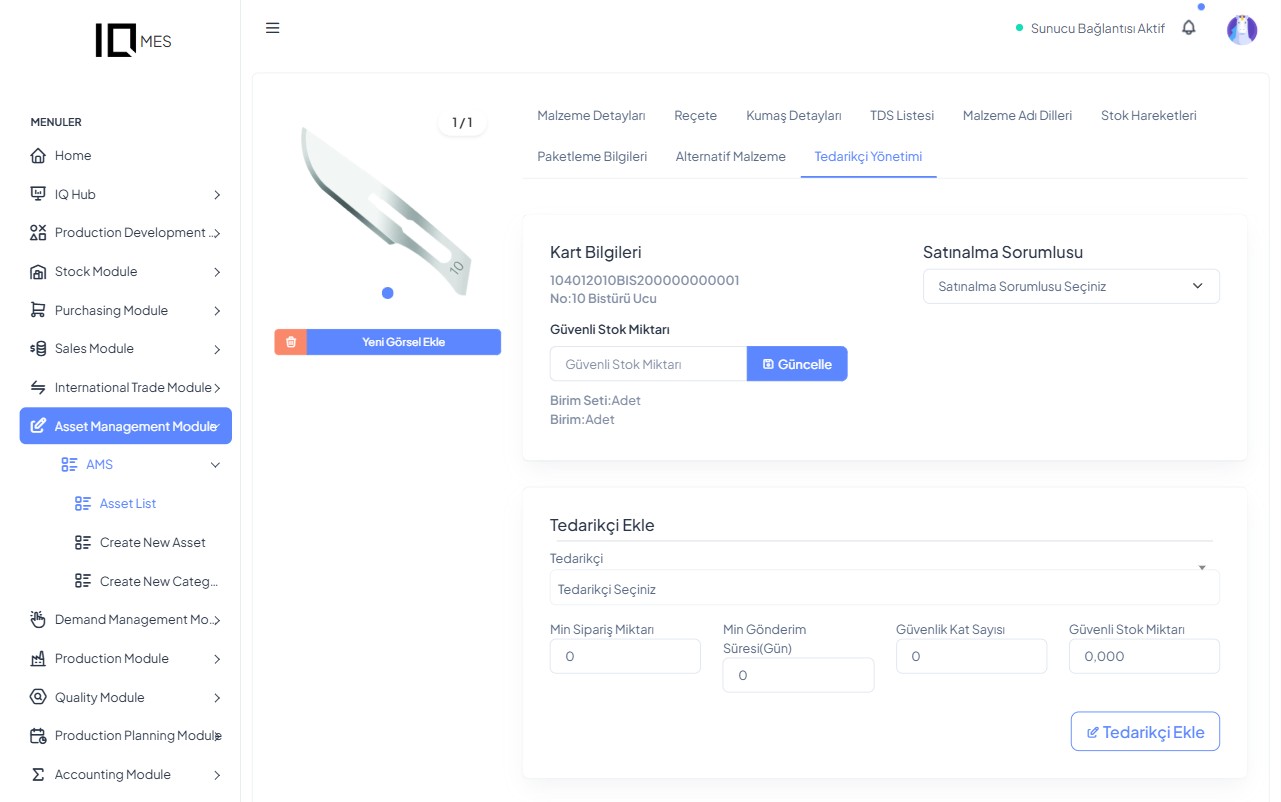Click the Quality Module icon
The height and width of the screenshot is (802, 1281).
point(38,697)
